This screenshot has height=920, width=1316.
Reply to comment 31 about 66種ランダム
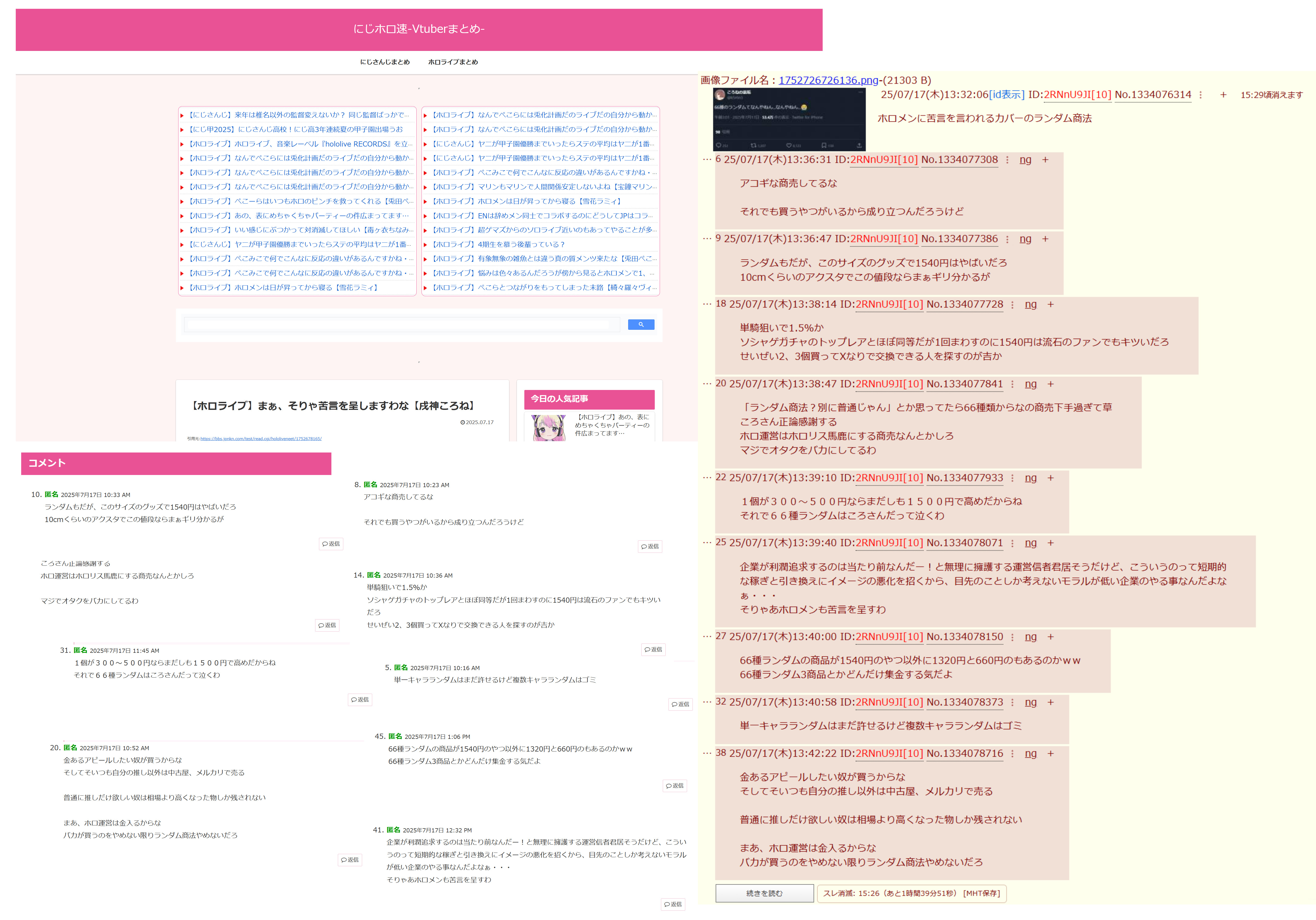coord(360,700)
